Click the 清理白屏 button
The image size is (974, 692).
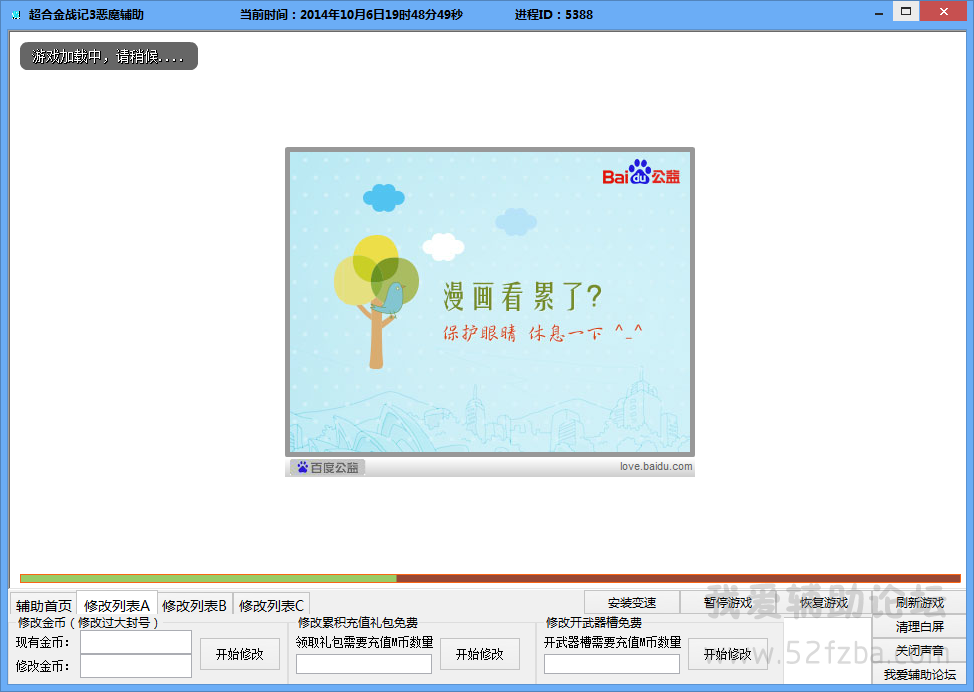tap(919, 626)
